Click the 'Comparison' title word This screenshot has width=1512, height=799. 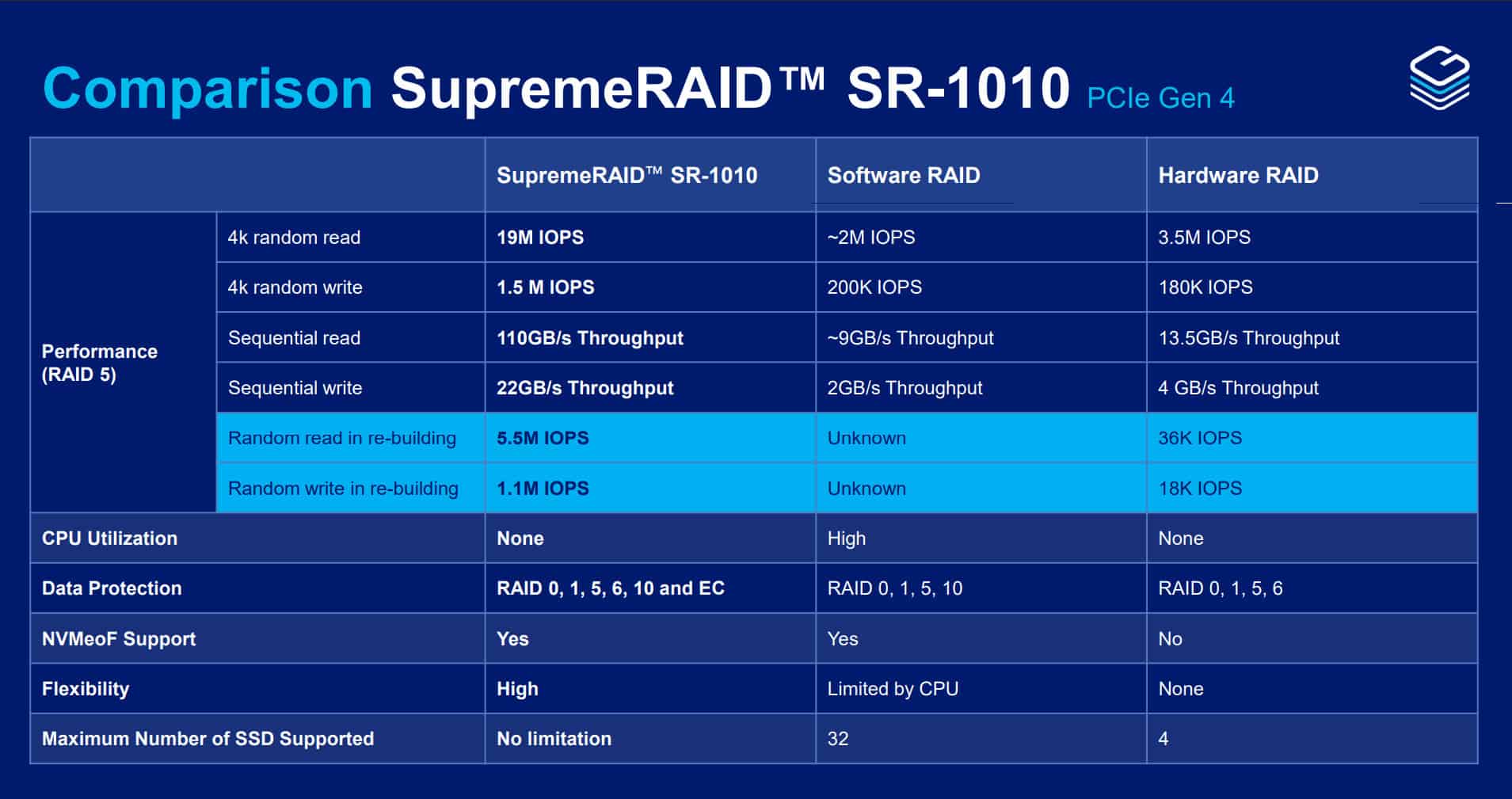pos(208,89)
